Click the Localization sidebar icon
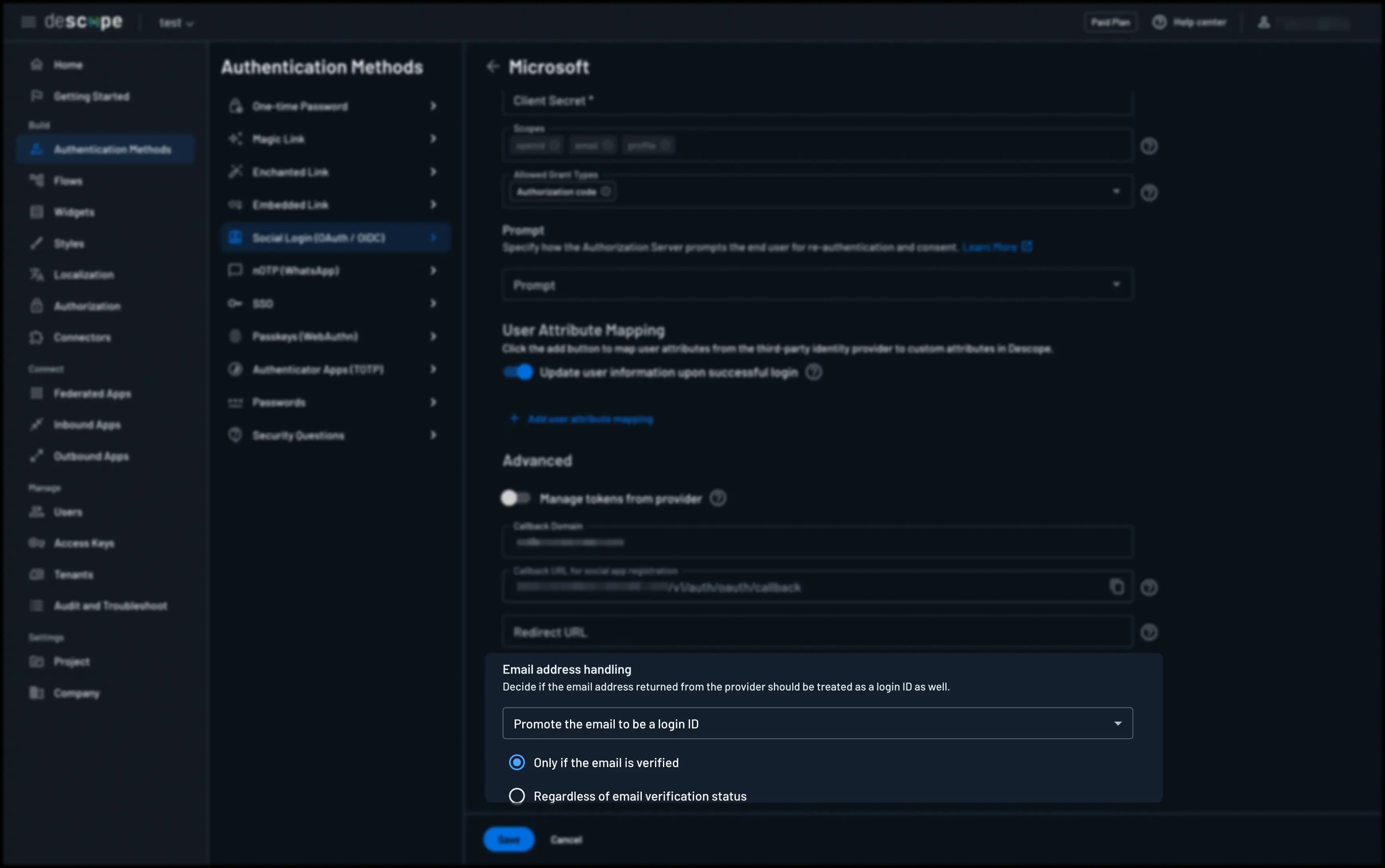The image size is (1385, 868). 36,274
